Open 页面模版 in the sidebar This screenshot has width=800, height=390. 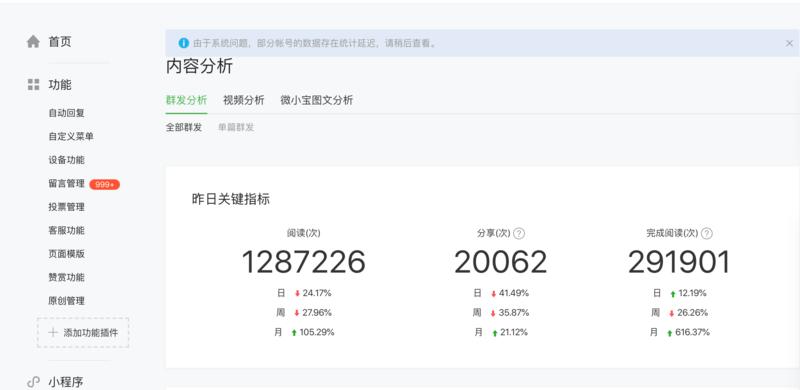click(x=66, y=254)
